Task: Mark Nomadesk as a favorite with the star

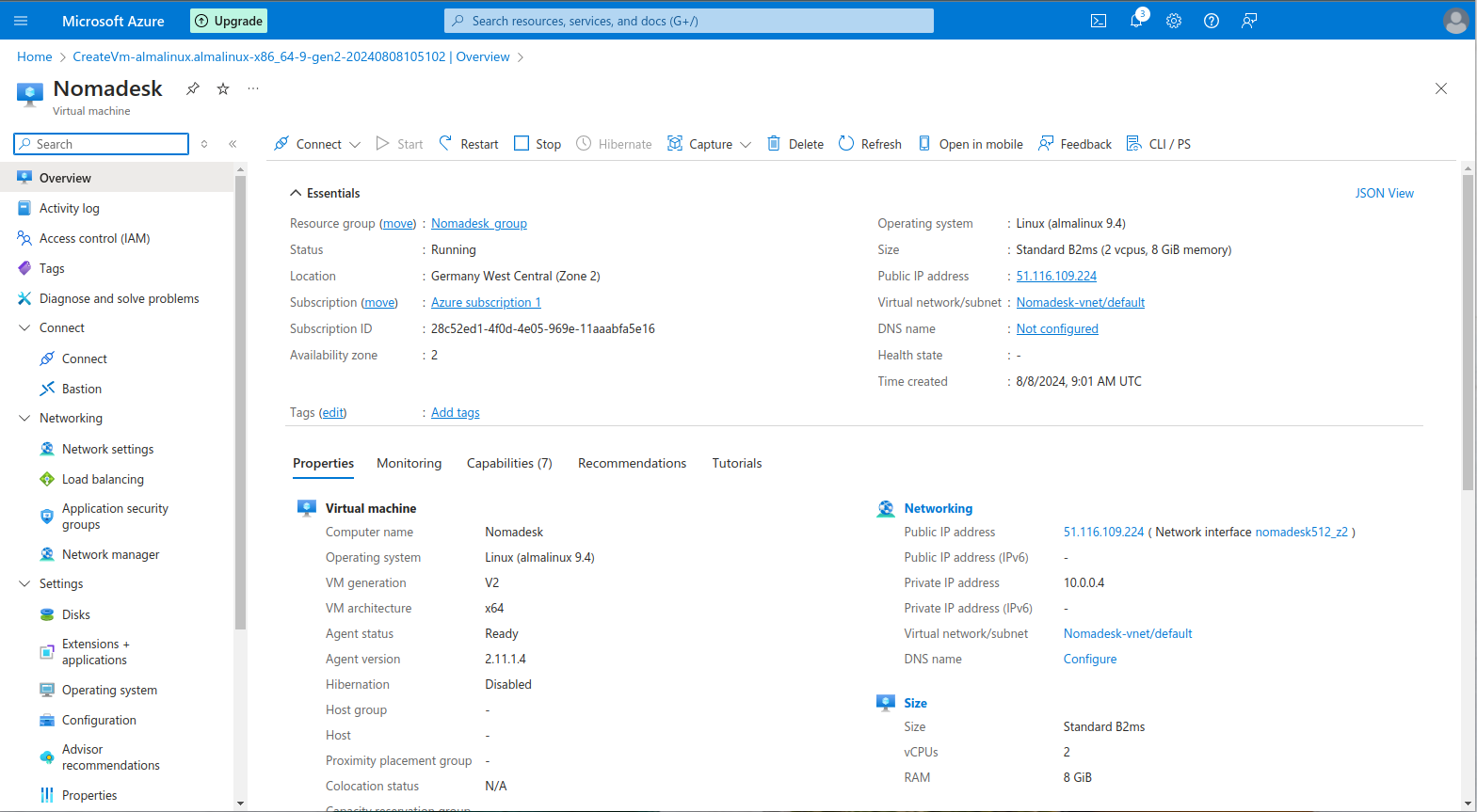Action: pyautogui.click(x=223, y=88)
